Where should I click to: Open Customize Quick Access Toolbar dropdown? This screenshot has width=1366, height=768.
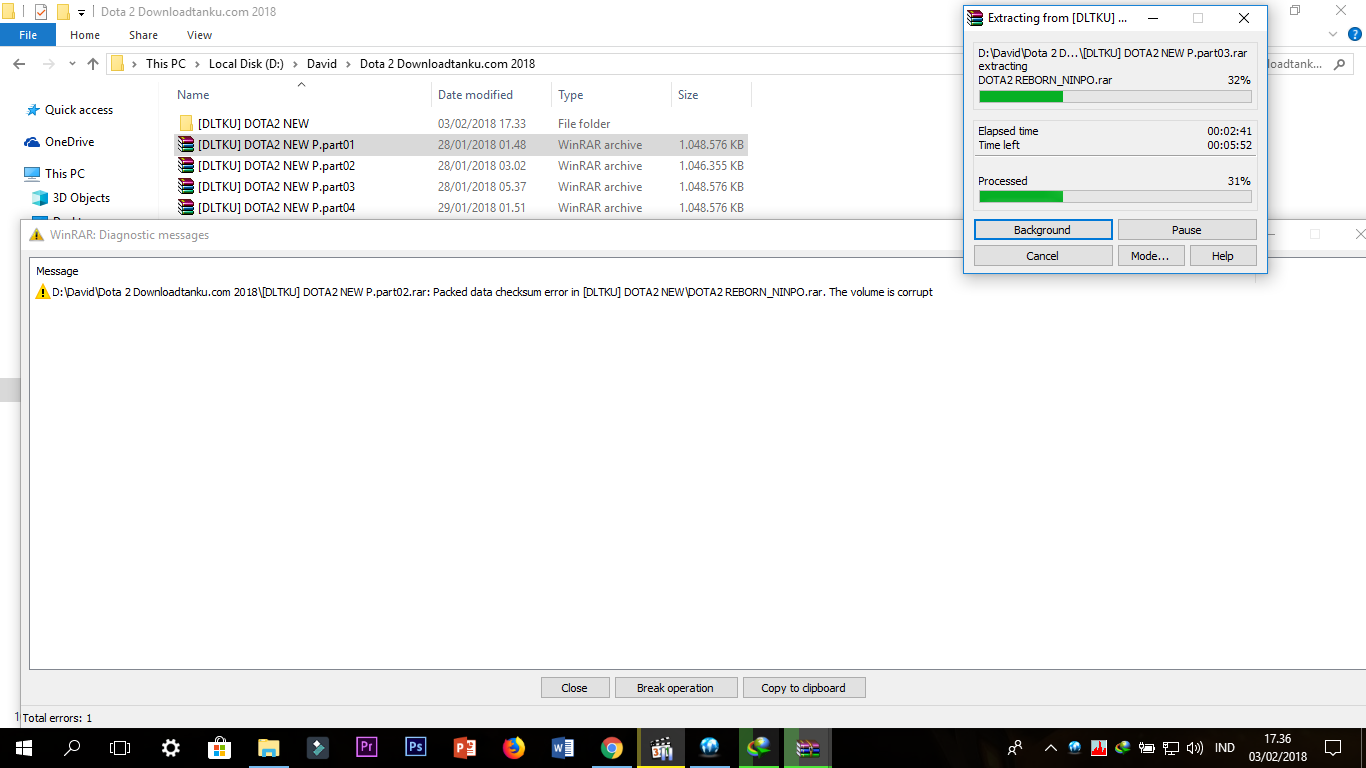(81, 13)
